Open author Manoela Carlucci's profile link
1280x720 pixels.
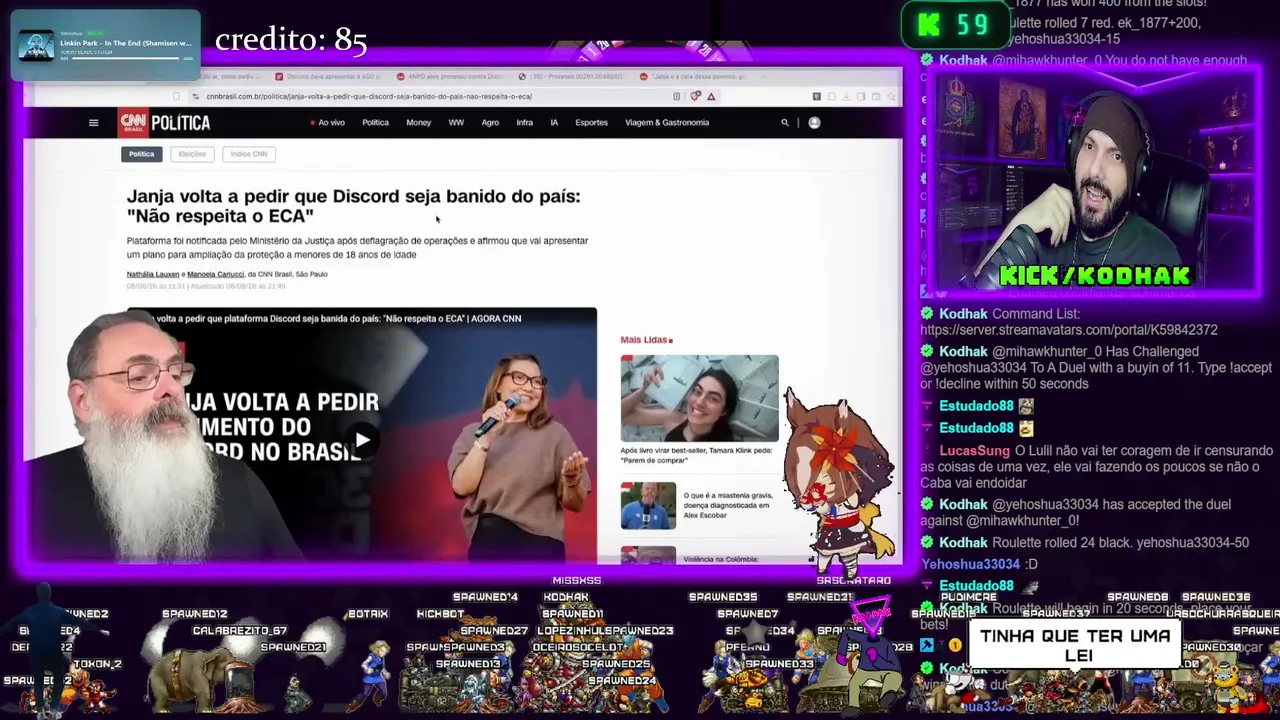click(x=215, y=274)
